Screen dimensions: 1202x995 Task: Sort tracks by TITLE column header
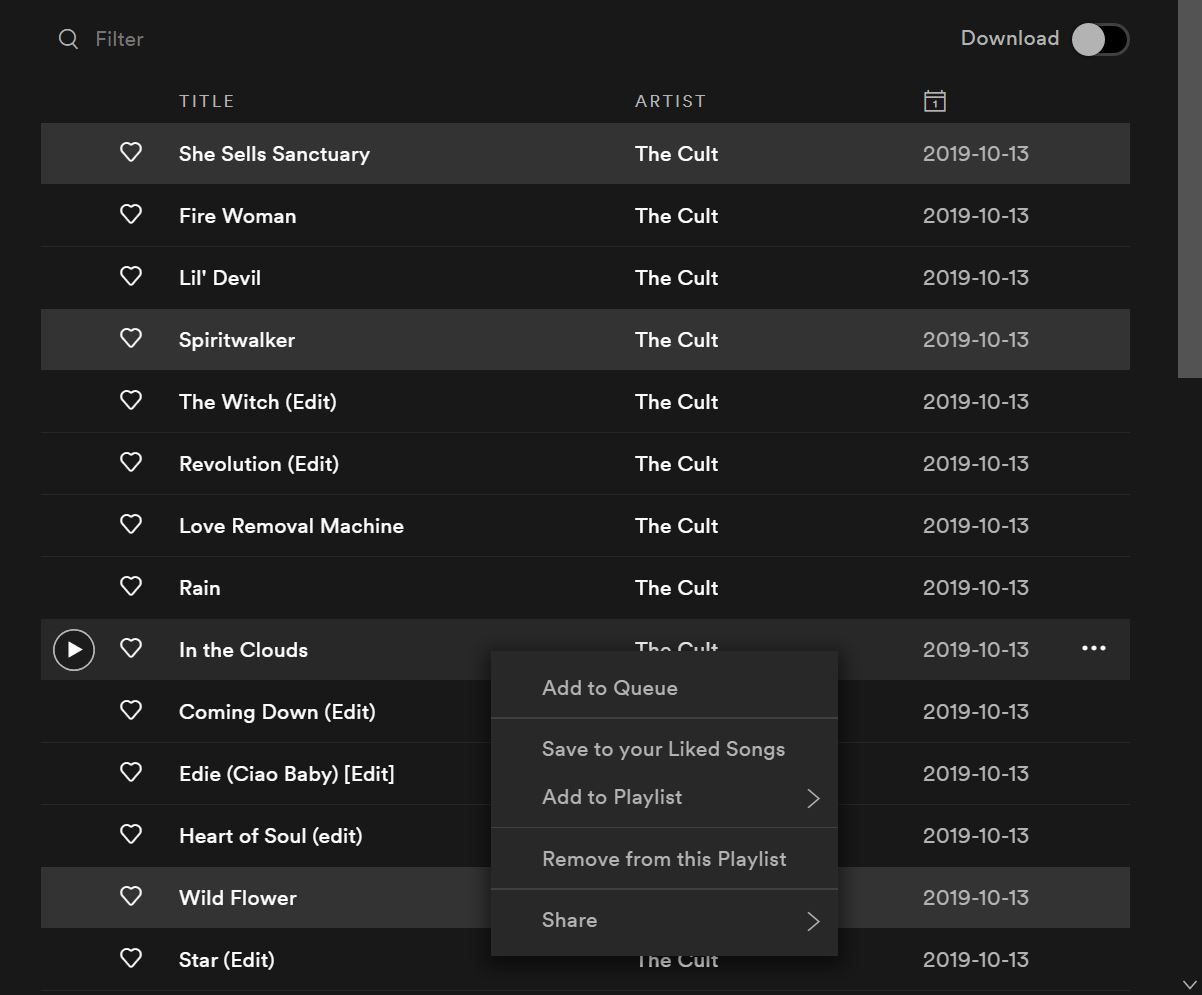coord(207,101)
